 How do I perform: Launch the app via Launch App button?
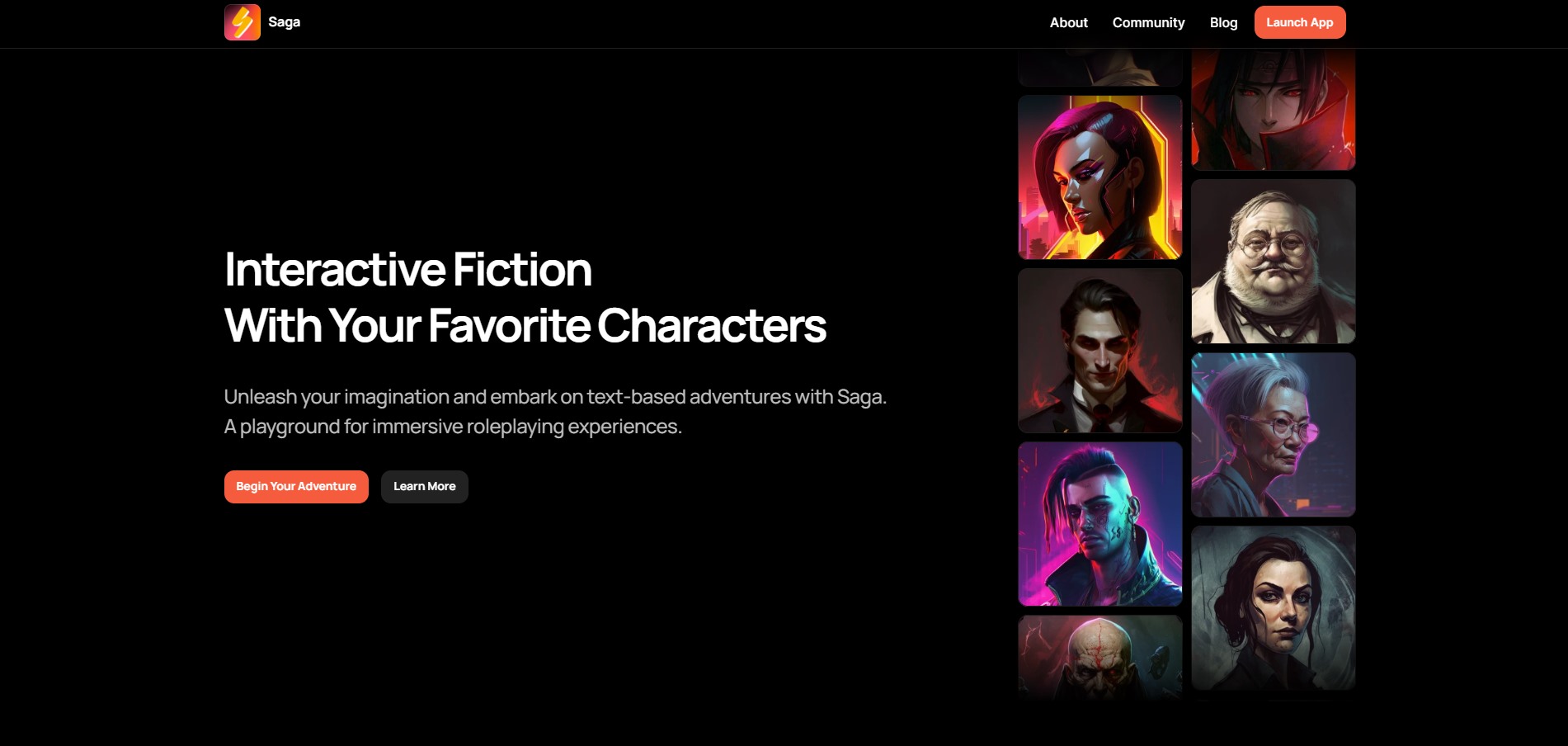pos(1300,22)
